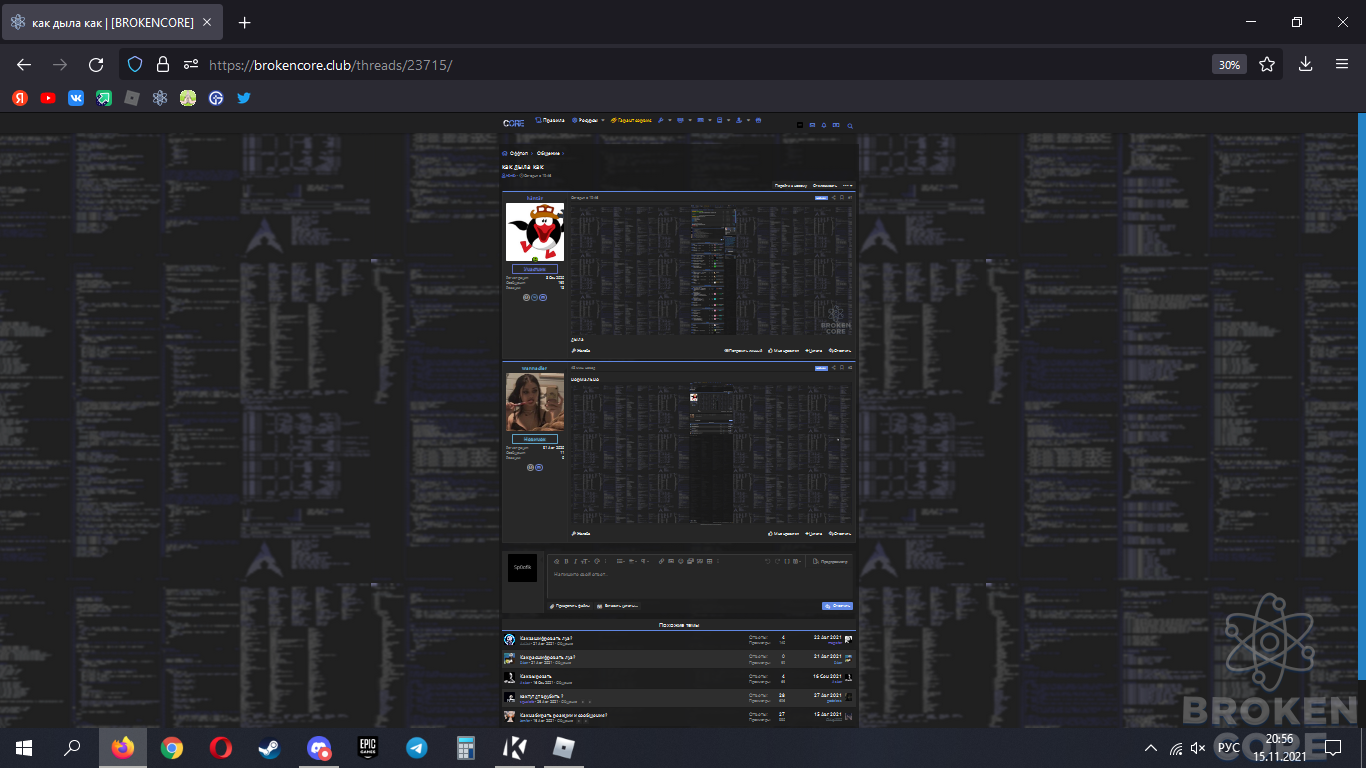Reset zoom via the 30% badge
This screenshot has height=768, width=1366.
[1229, 64]
